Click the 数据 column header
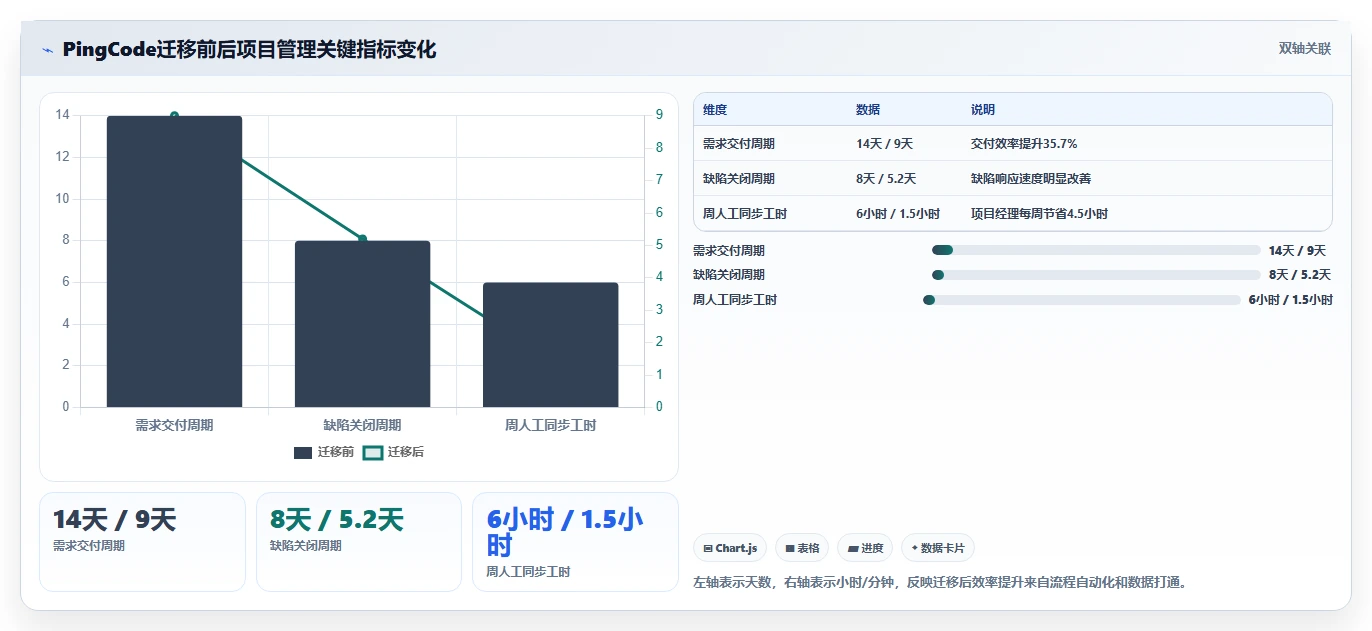 868,110
